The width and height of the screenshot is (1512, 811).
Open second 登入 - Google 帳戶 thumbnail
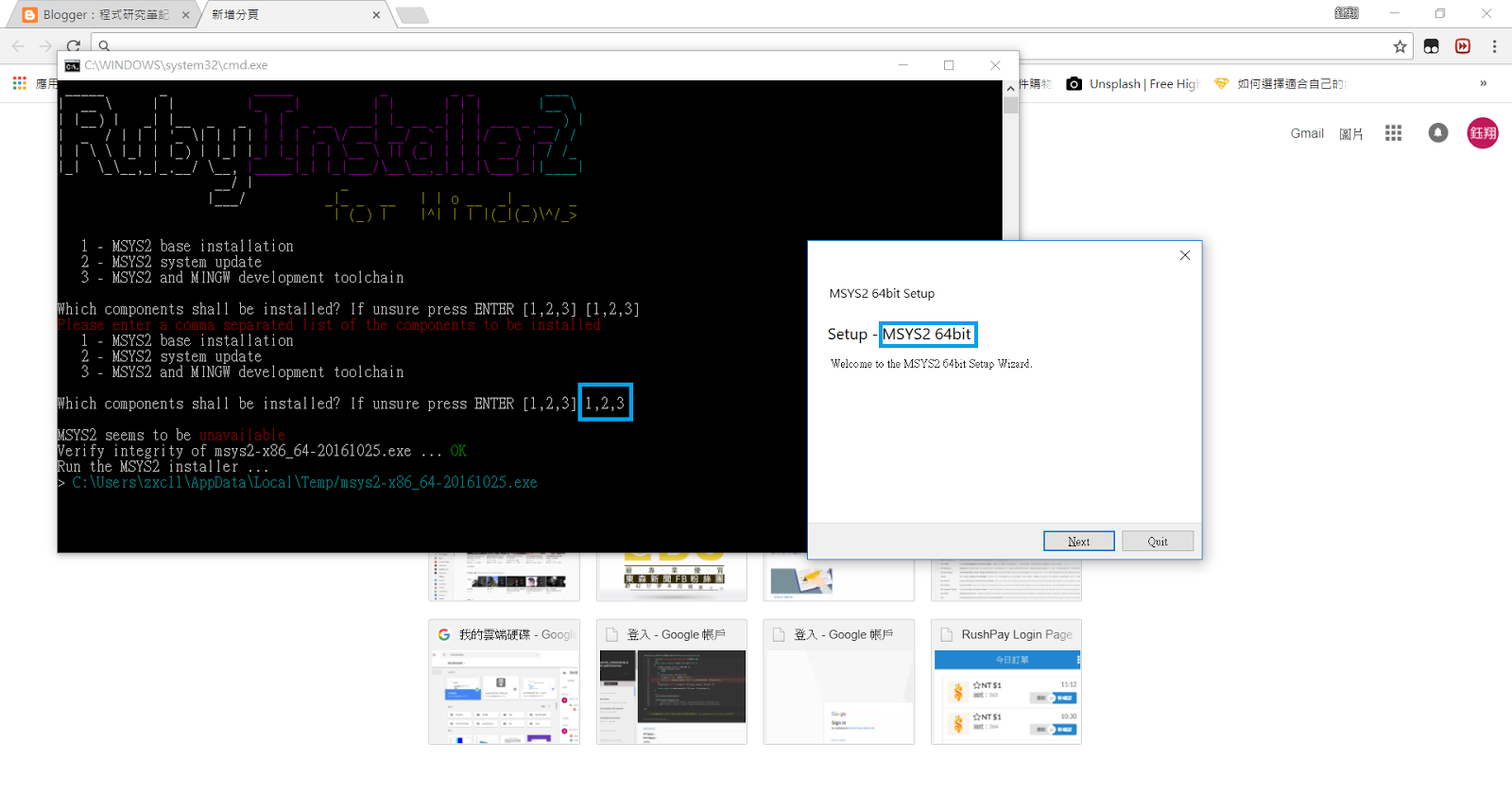click(x=839, y=682)
